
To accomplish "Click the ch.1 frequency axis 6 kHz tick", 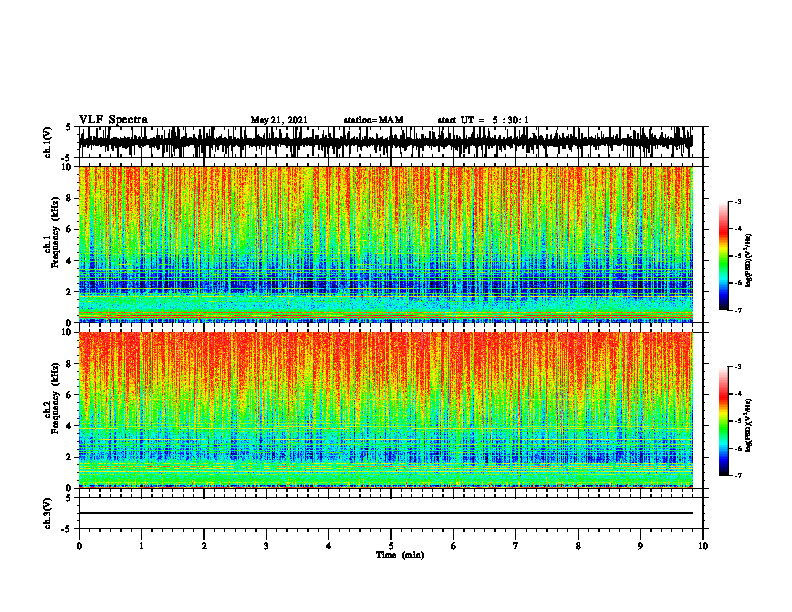I will click(69, 229).
